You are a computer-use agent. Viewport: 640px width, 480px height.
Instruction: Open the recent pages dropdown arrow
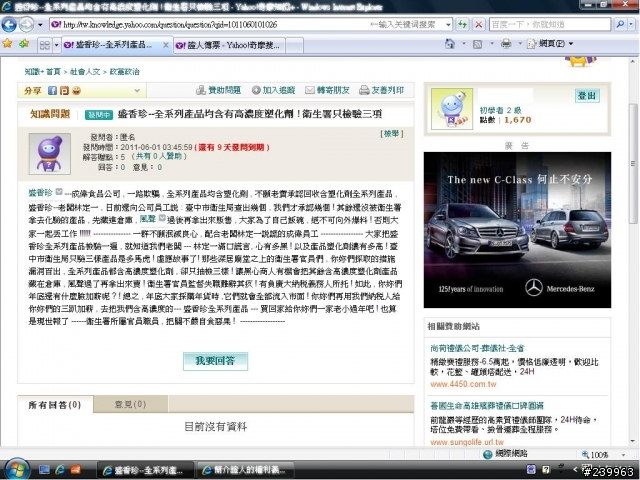click(40, 25)
